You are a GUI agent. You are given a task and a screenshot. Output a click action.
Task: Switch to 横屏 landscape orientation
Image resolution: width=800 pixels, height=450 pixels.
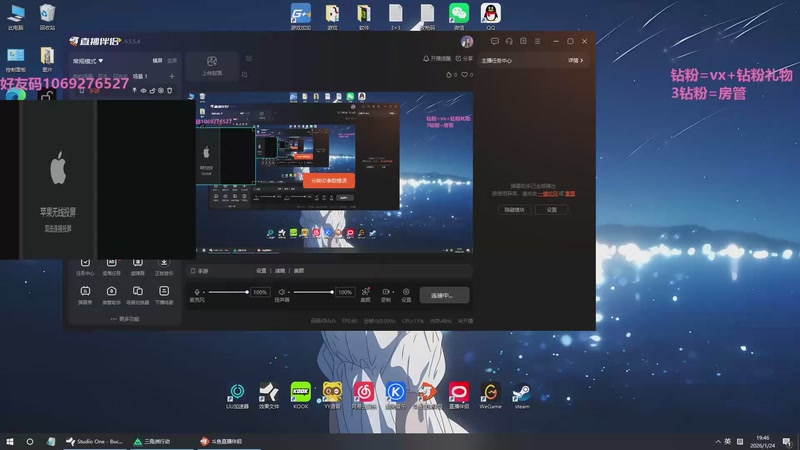pyautogui.click(x=158, y=61)
